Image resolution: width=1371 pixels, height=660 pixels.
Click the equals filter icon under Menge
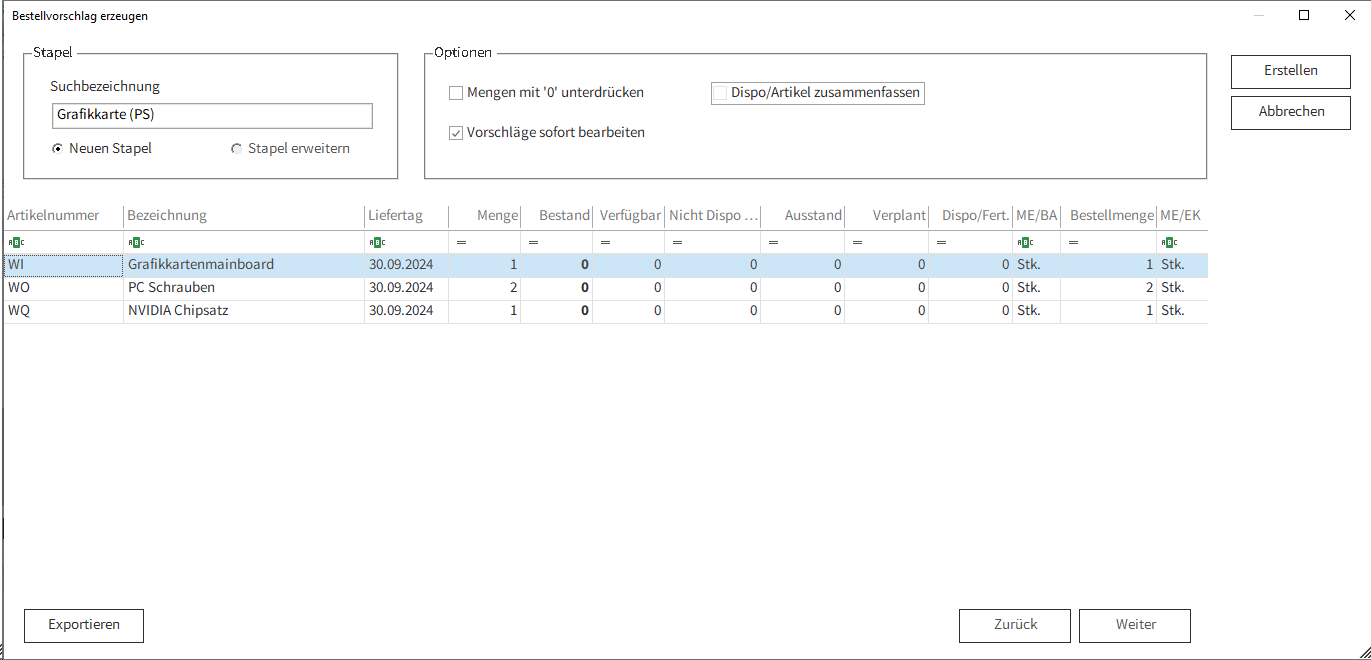pos(461,242)
